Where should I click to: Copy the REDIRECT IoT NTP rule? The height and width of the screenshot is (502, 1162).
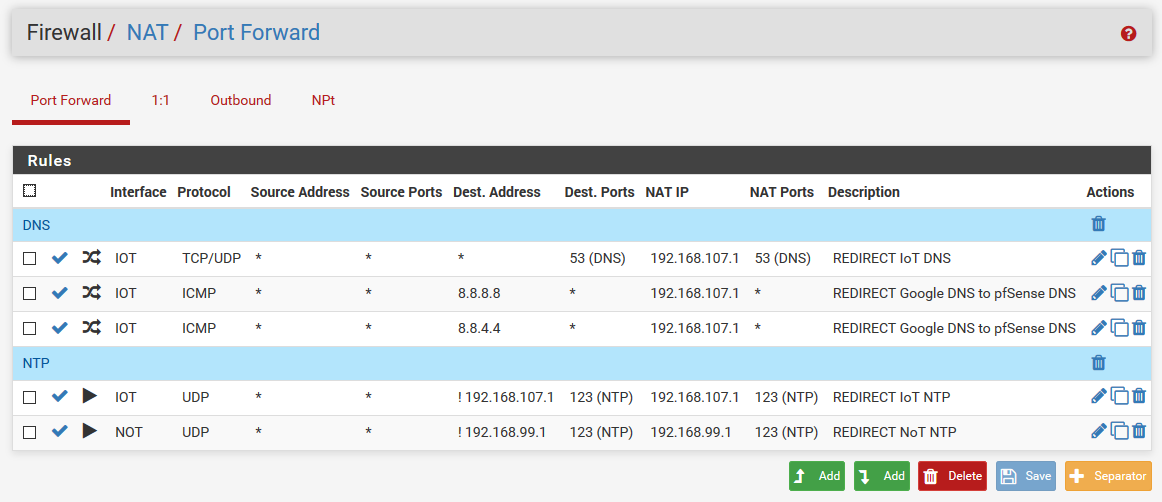(x=1120, y=398)
